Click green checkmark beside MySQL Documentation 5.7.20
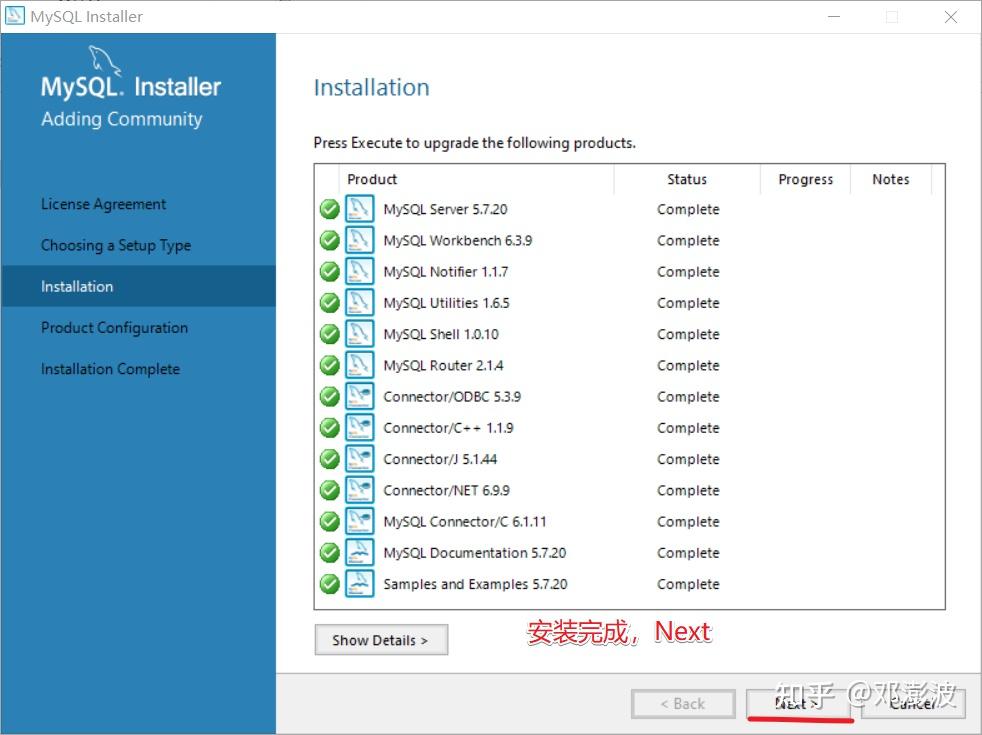 (329, 553)
